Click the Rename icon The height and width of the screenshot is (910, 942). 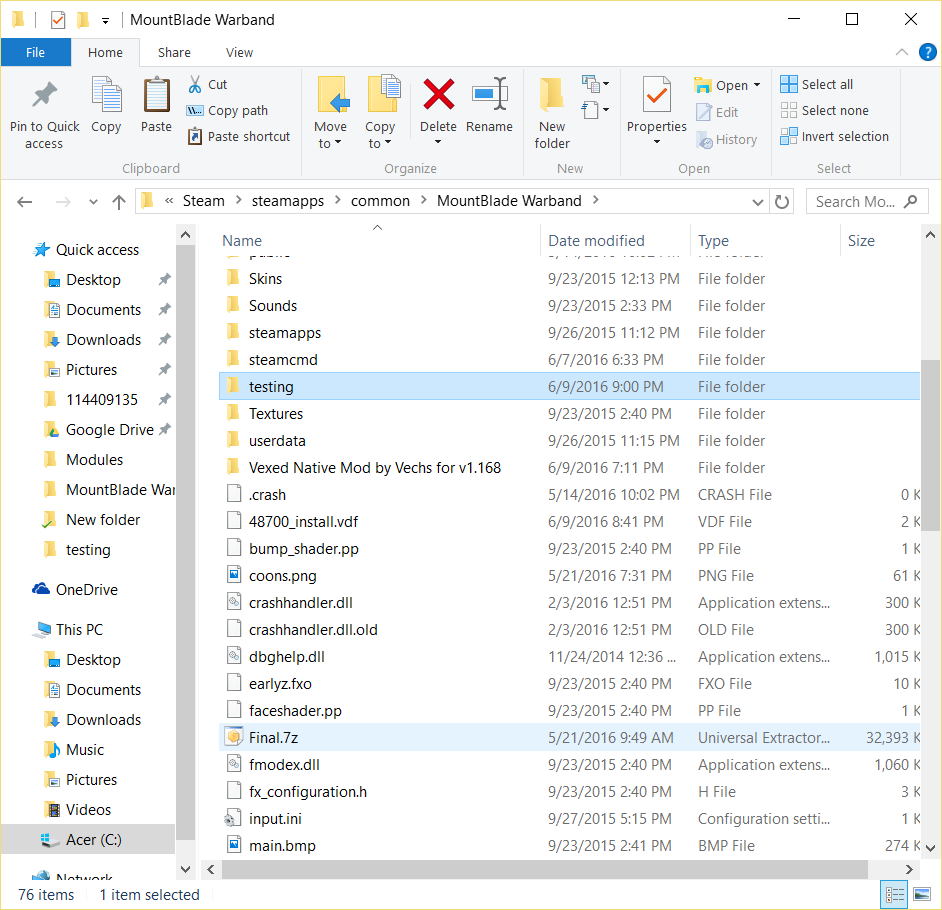pos(490,95)
